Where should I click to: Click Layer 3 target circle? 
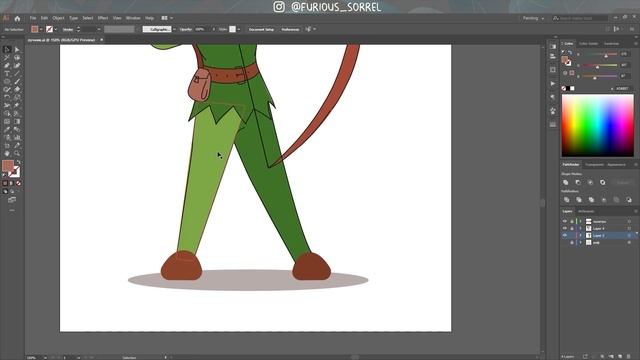click(629, 236)
